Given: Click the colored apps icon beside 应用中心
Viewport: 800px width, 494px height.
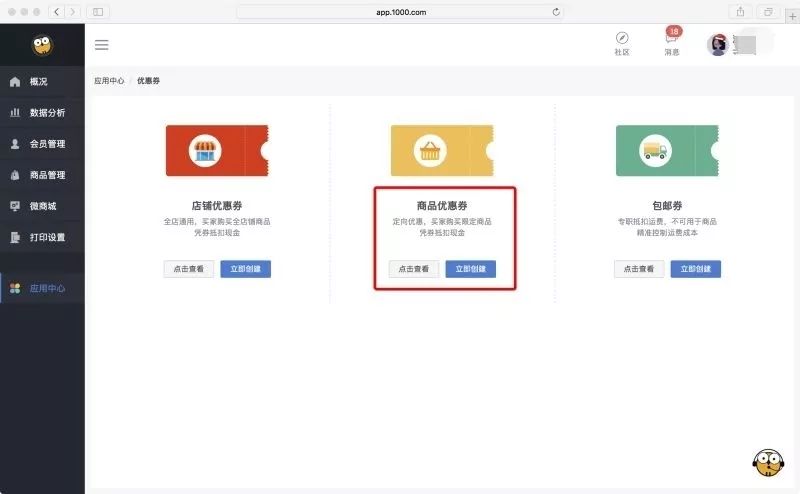Looking at the screenshot, I should [15, 288].
